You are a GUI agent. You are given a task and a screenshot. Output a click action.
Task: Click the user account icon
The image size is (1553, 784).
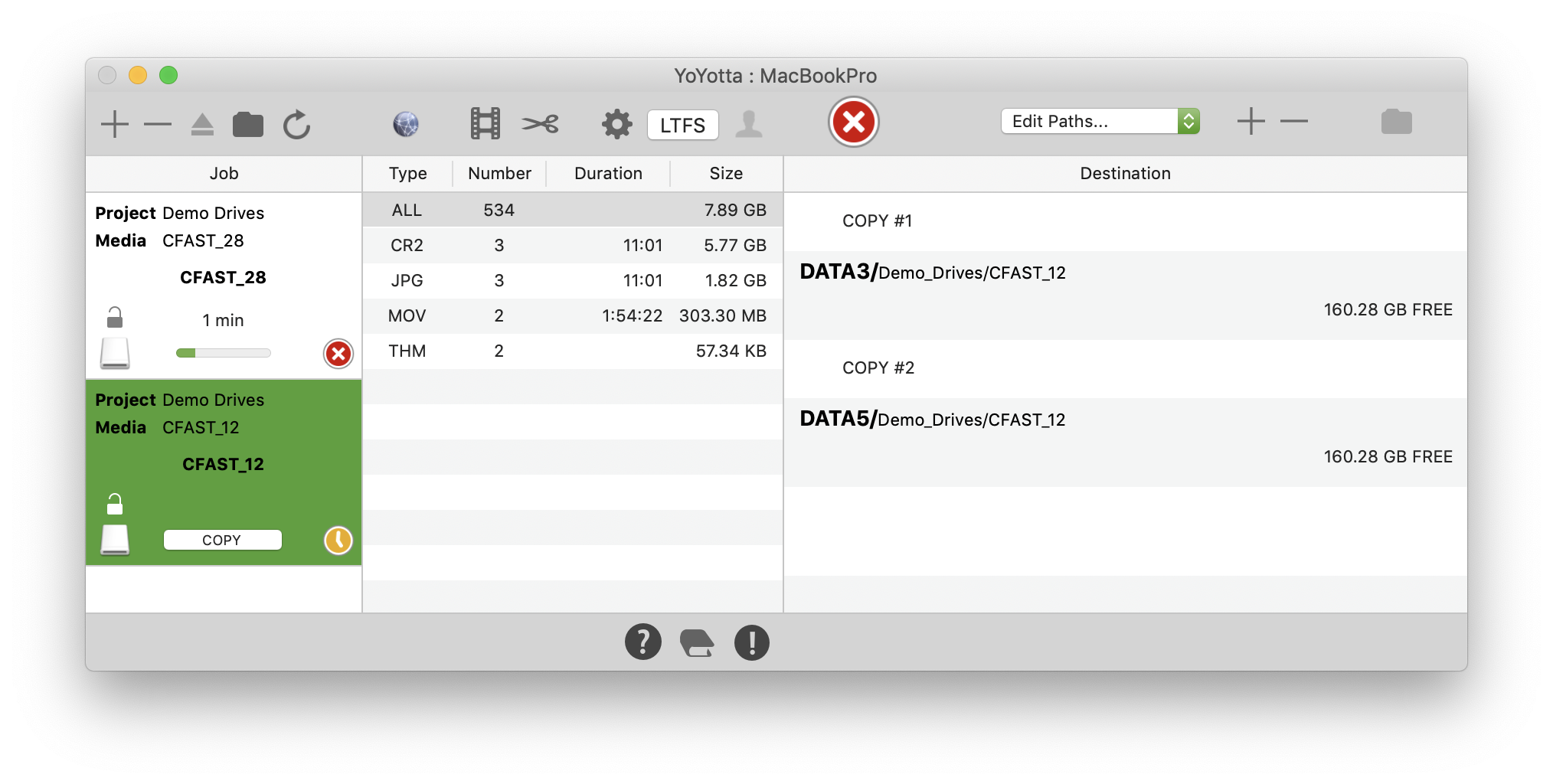(750, 123)
